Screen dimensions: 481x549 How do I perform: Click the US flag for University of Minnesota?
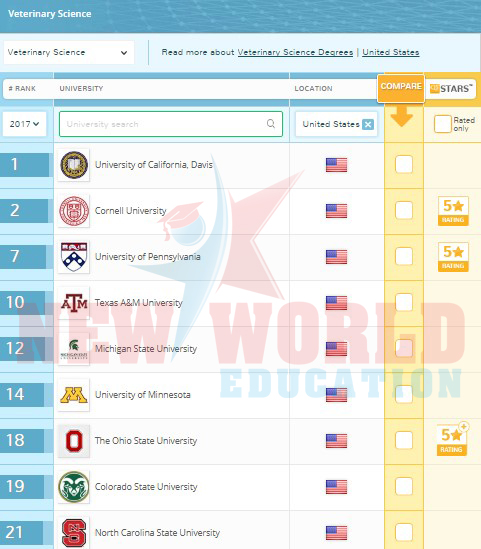tap(336, 395)
